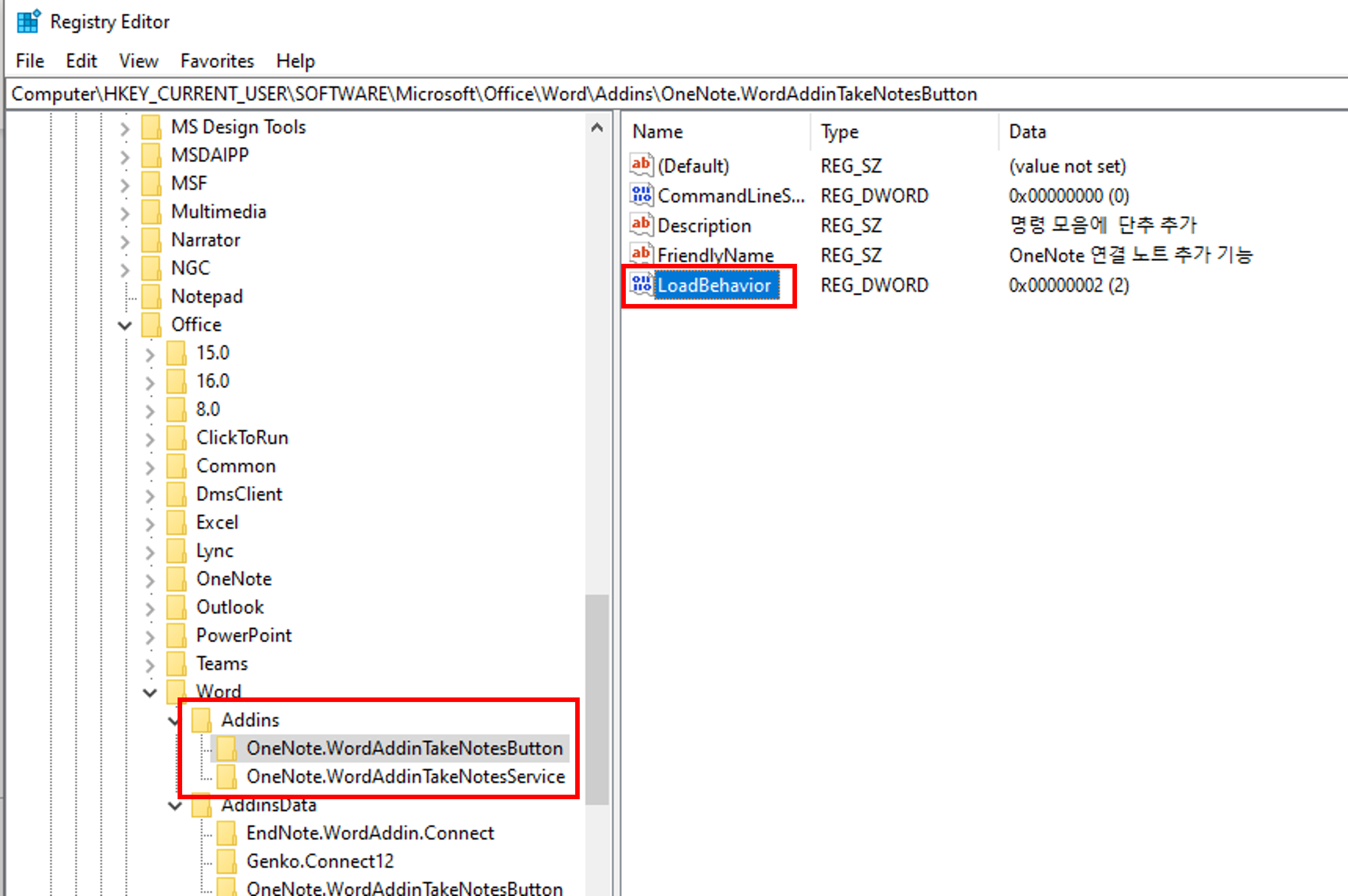Expand the DmsClient key
The height and width of the screenshot is (896, 1348).
[150, 496]
